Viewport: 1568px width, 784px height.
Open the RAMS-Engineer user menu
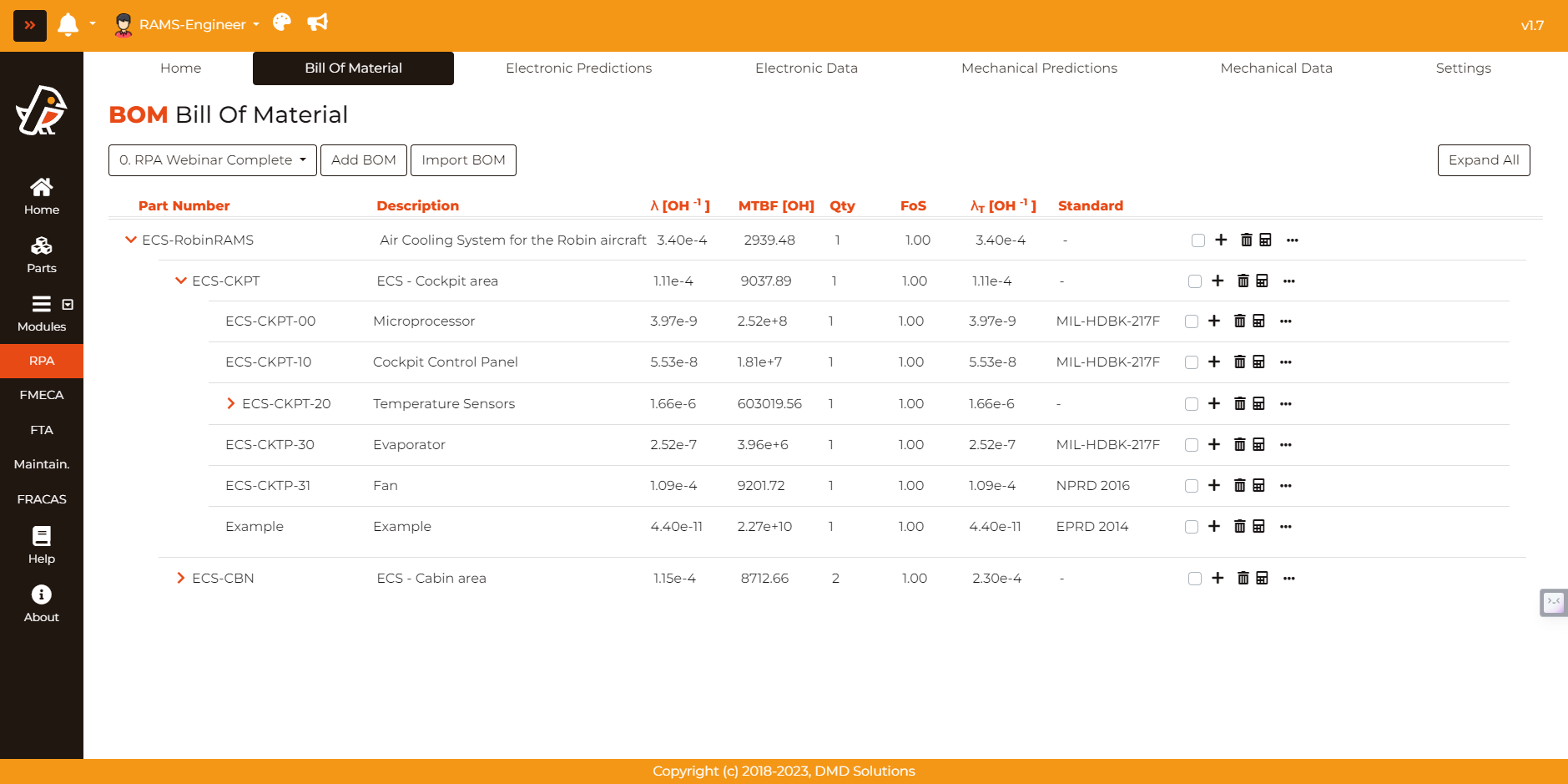point(187,25)
